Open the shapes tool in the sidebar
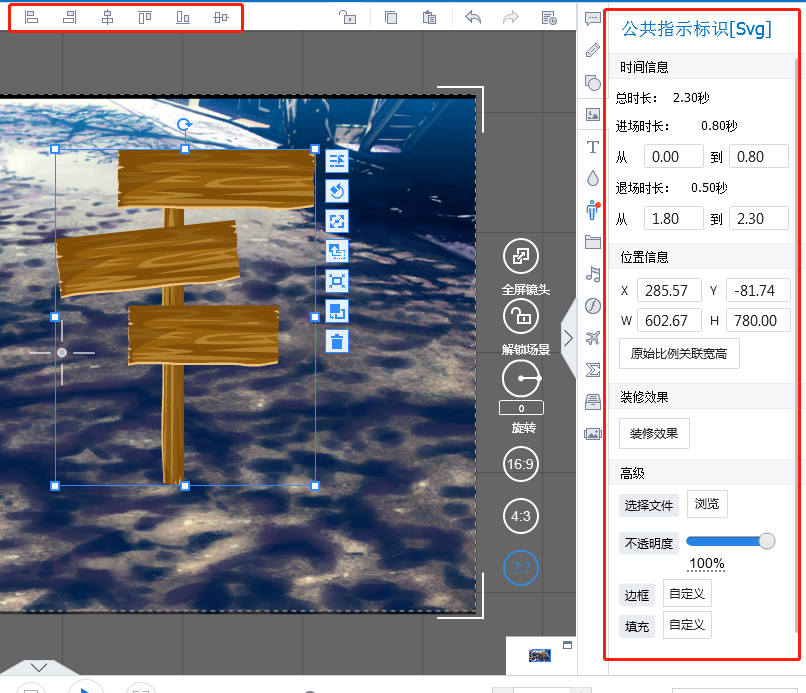Screen dimensions: 806x693 593,82
